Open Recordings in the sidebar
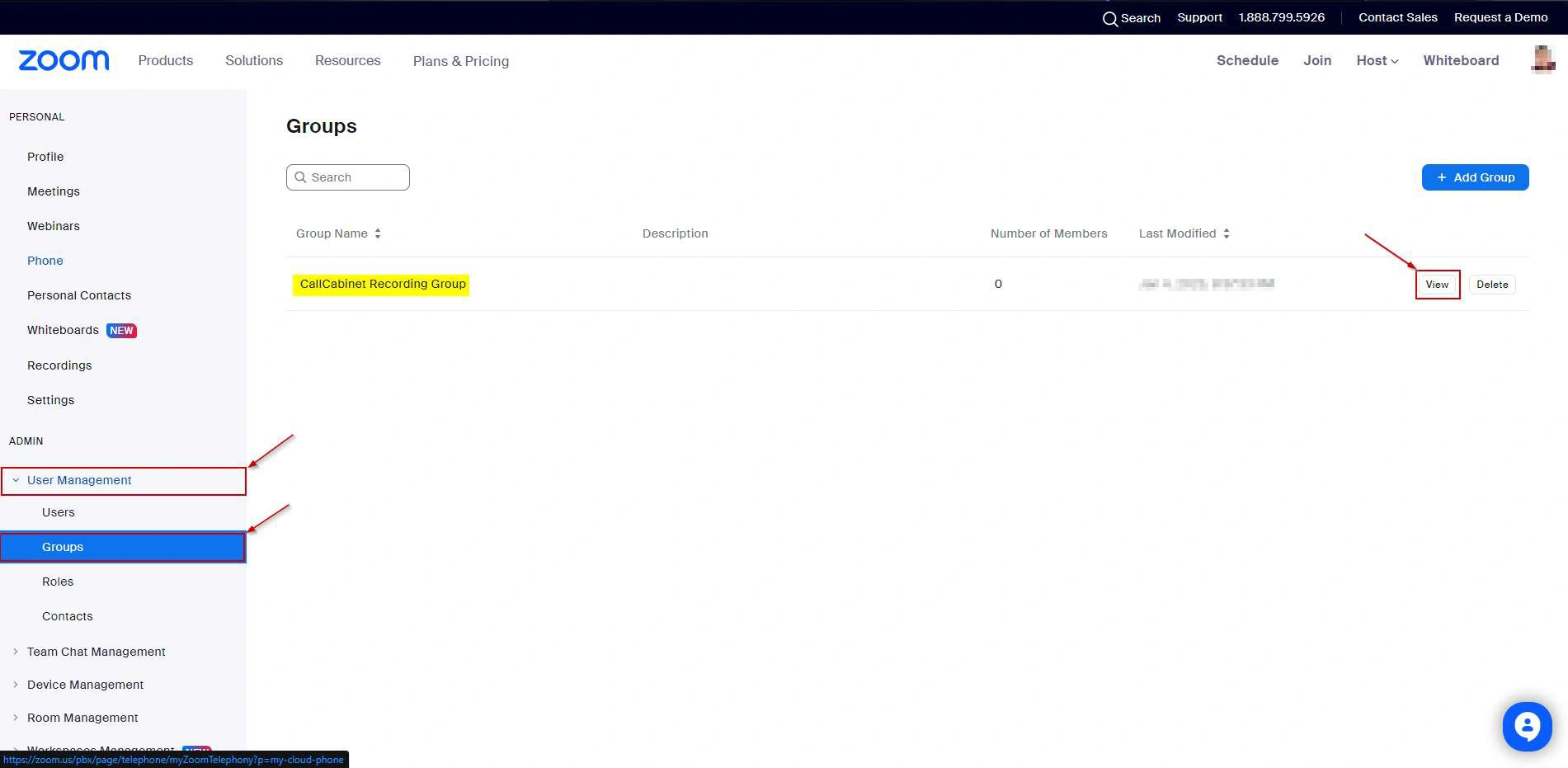Image resolution: width=1568 pixels, height=768 pixels. (59, 365)
